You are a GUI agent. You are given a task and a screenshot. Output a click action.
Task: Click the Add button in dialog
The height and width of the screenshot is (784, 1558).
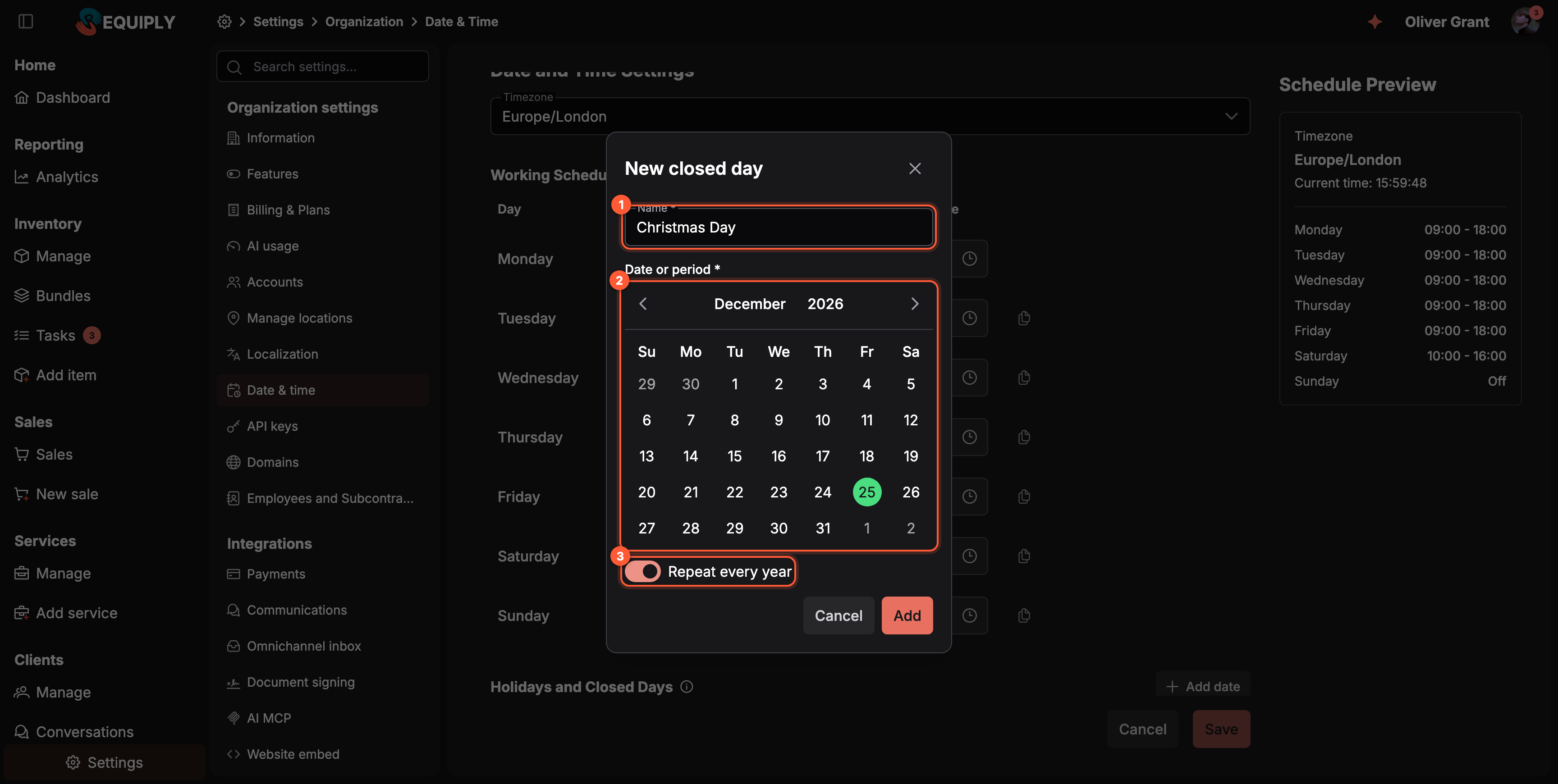point(907,615)
